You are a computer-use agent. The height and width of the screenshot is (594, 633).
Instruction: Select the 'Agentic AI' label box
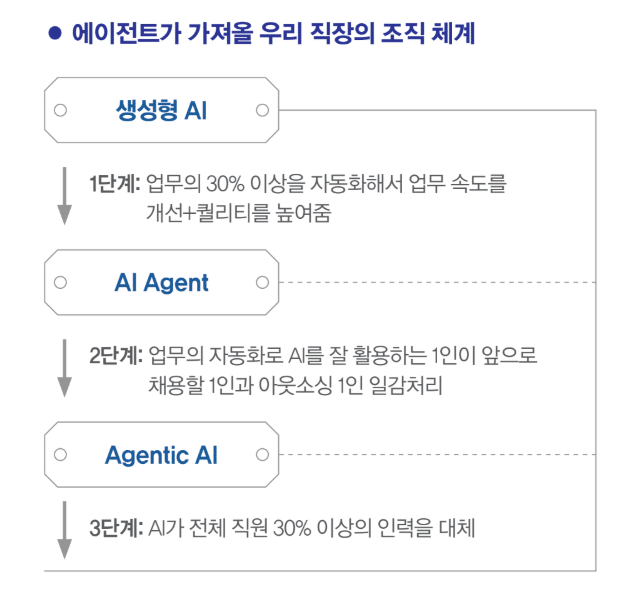click(161, 455)
